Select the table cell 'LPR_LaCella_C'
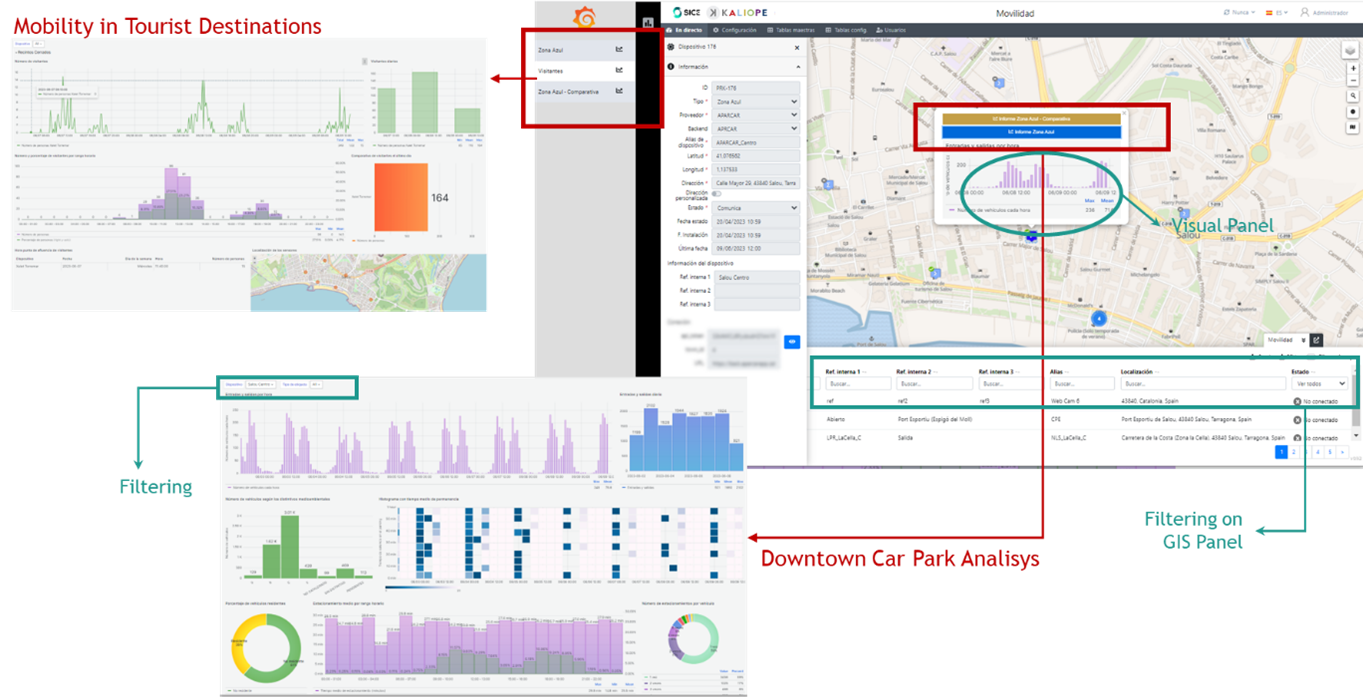 pos(844,438)
